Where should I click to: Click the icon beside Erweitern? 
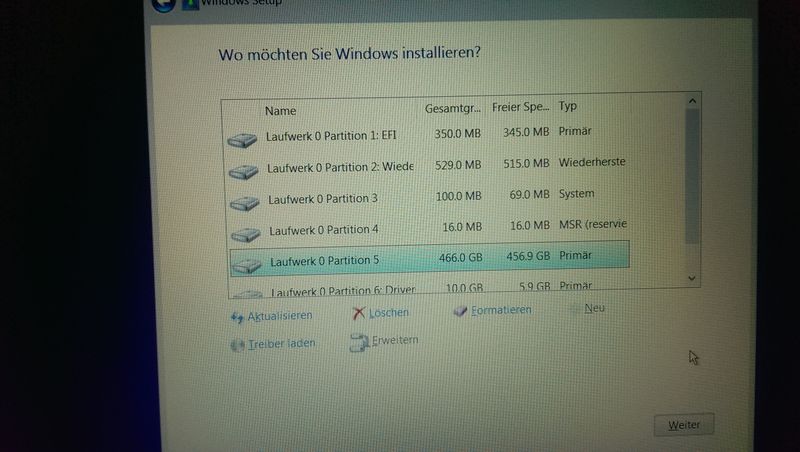[359, 342]
